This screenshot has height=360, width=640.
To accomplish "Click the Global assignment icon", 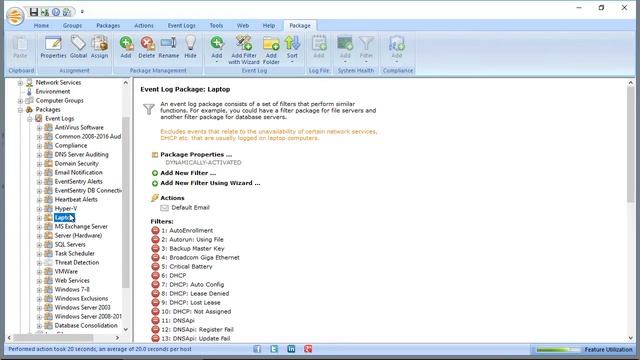I will click(78, 47).
